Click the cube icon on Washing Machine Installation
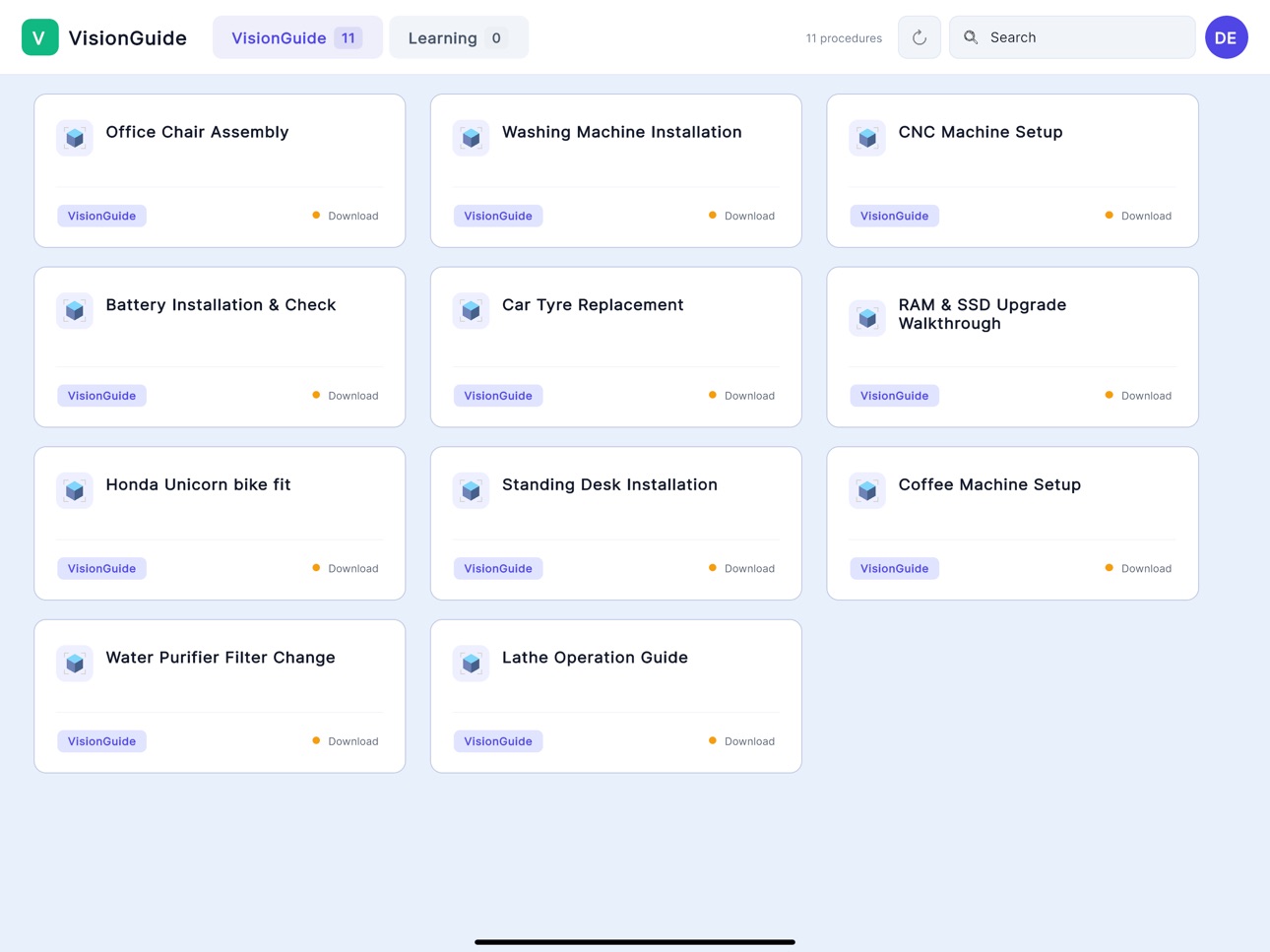1270x952 pixels. [471, 138]
